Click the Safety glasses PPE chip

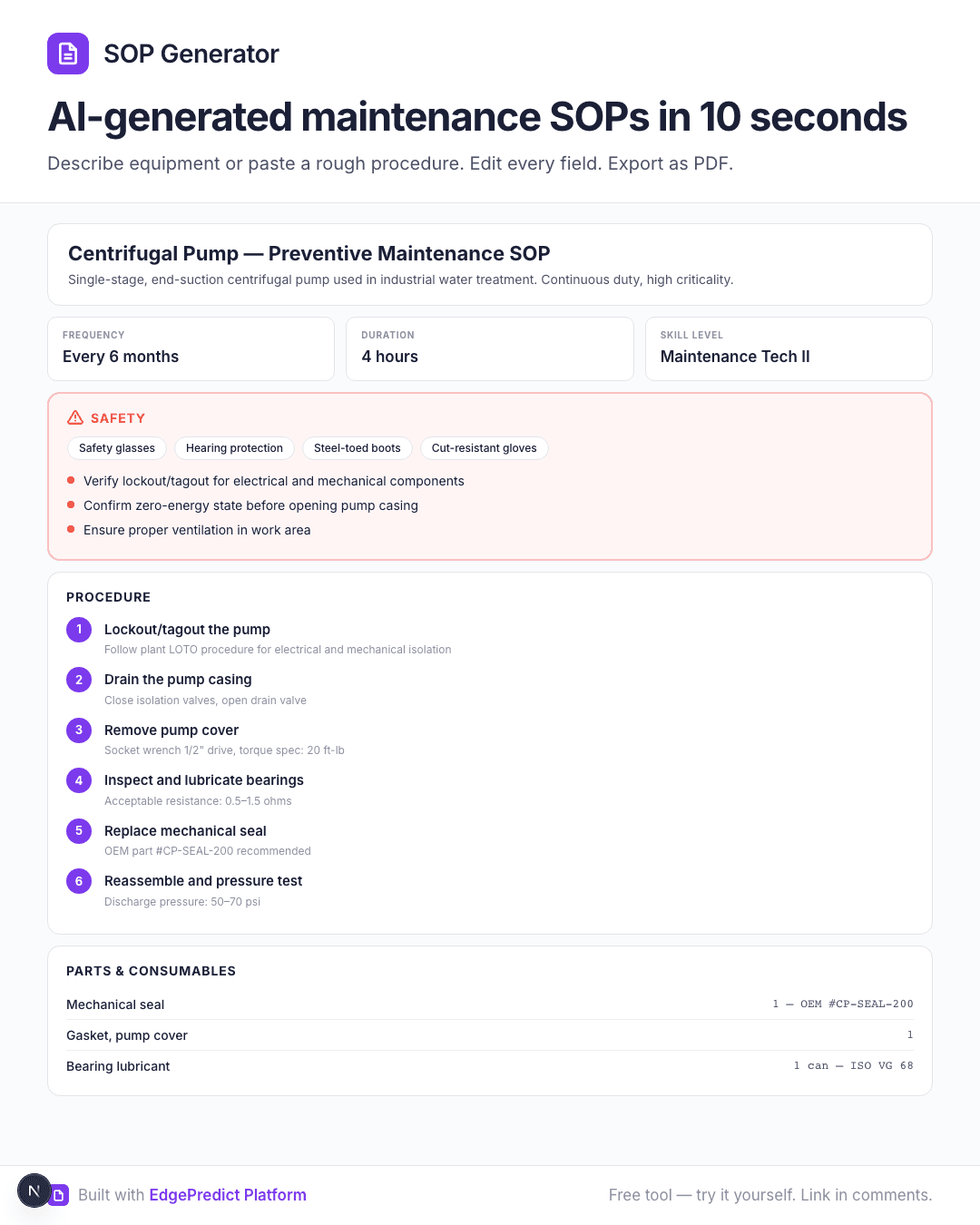tap(117, 448)
